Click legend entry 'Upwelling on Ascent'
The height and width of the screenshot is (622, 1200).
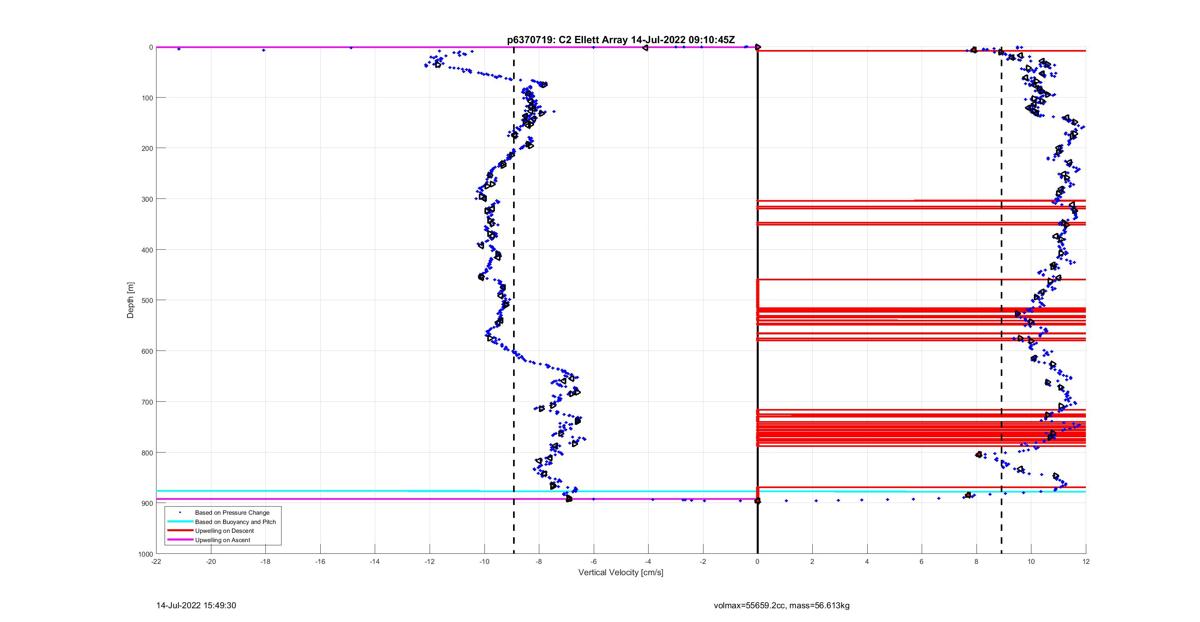point(224,540)
